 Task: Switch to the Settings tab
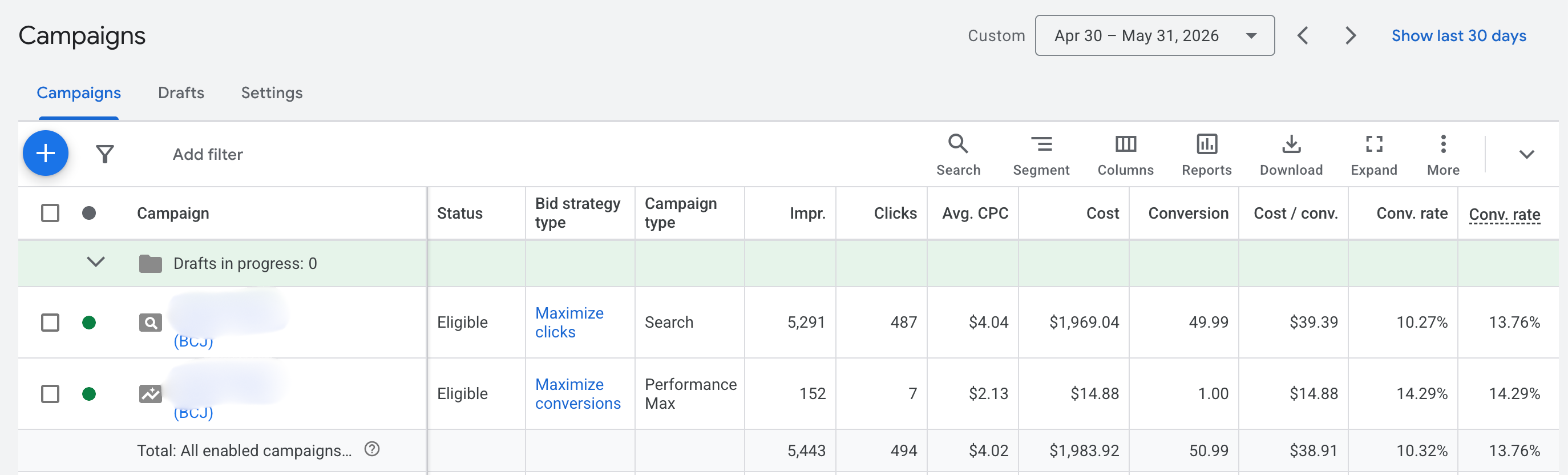tap(272, 92)
